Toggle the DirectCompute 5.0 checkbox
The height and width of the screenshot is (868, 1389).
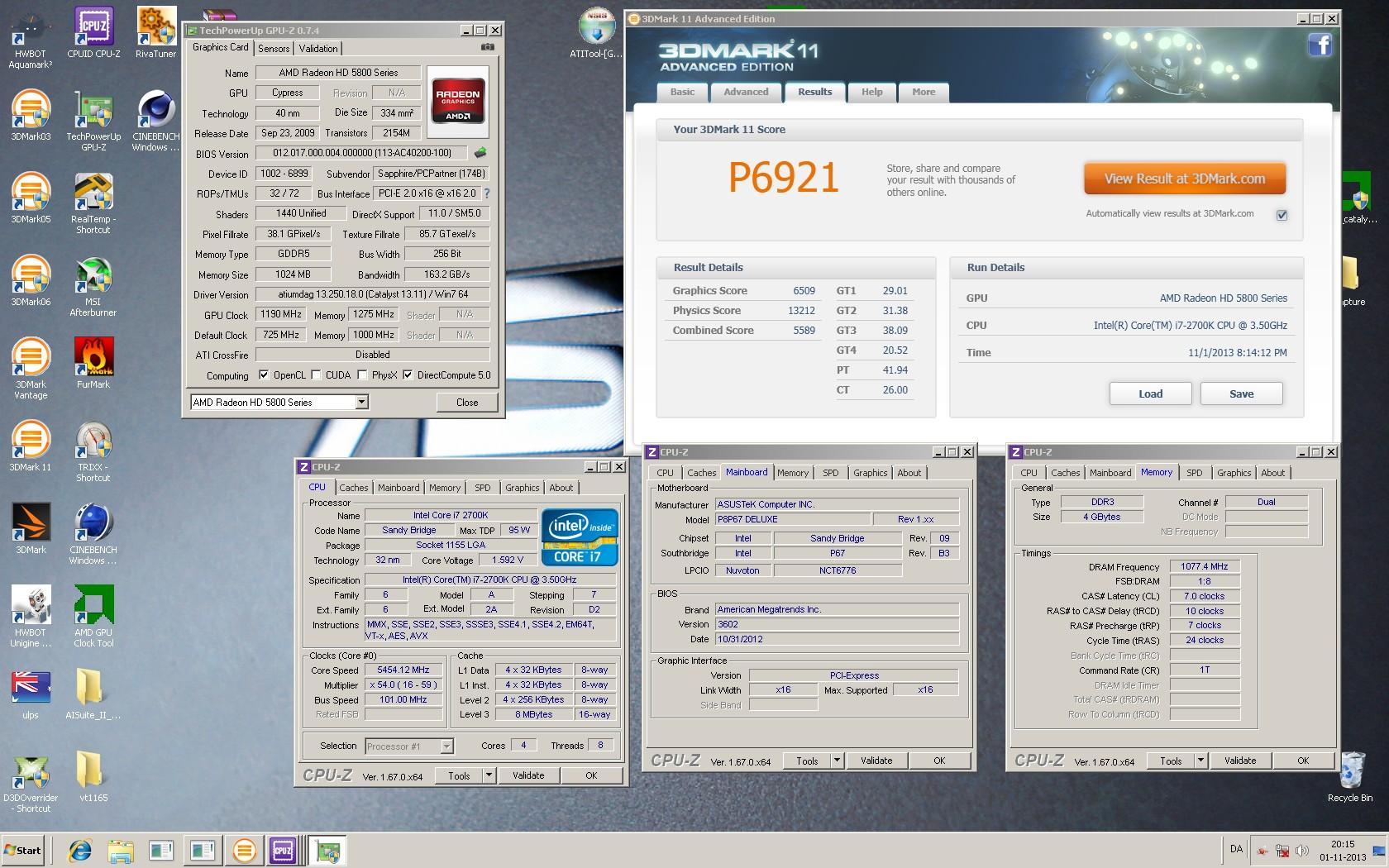click(408, 374)
